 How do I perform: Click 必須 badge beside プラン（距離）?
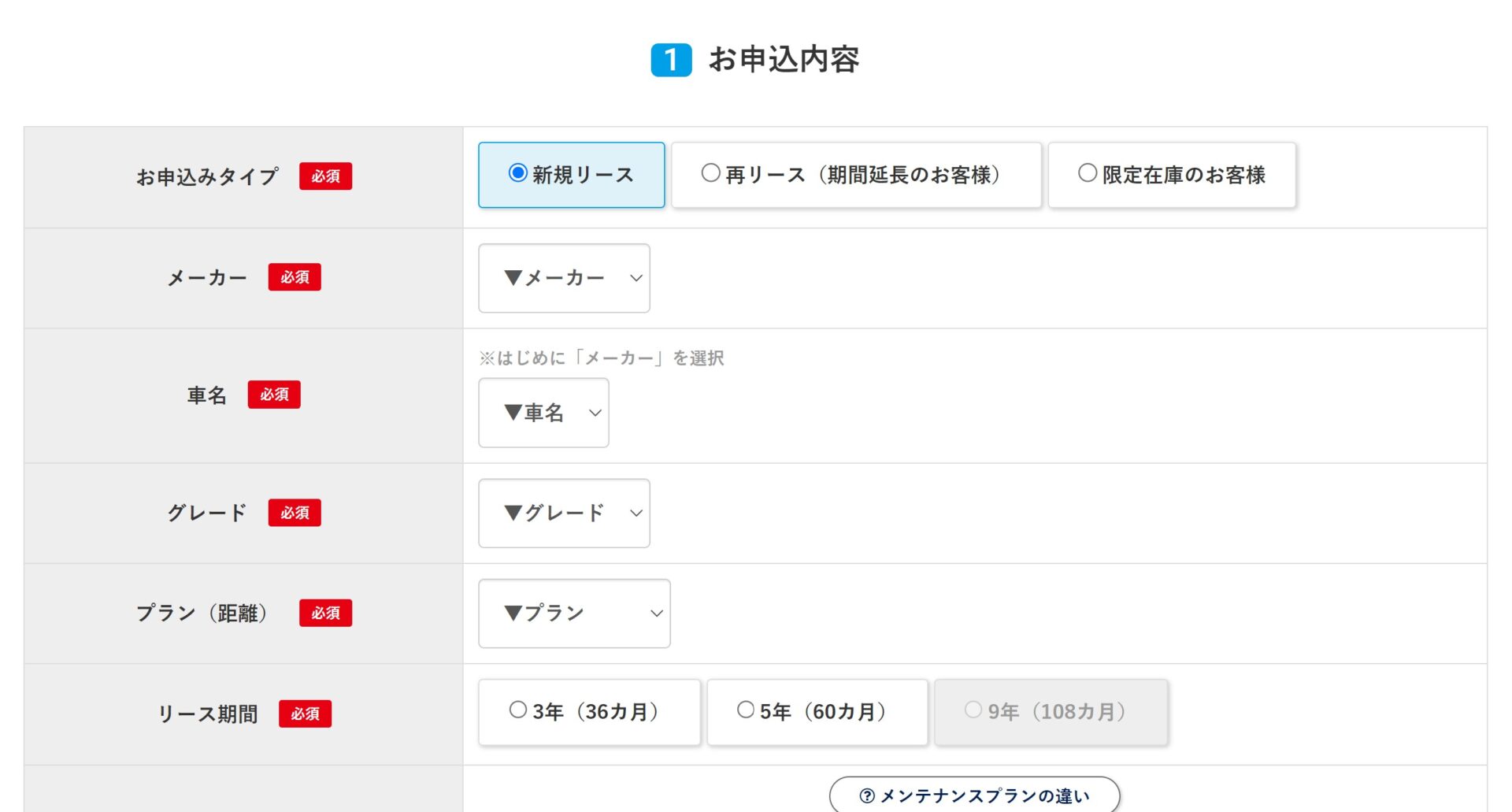325,613
